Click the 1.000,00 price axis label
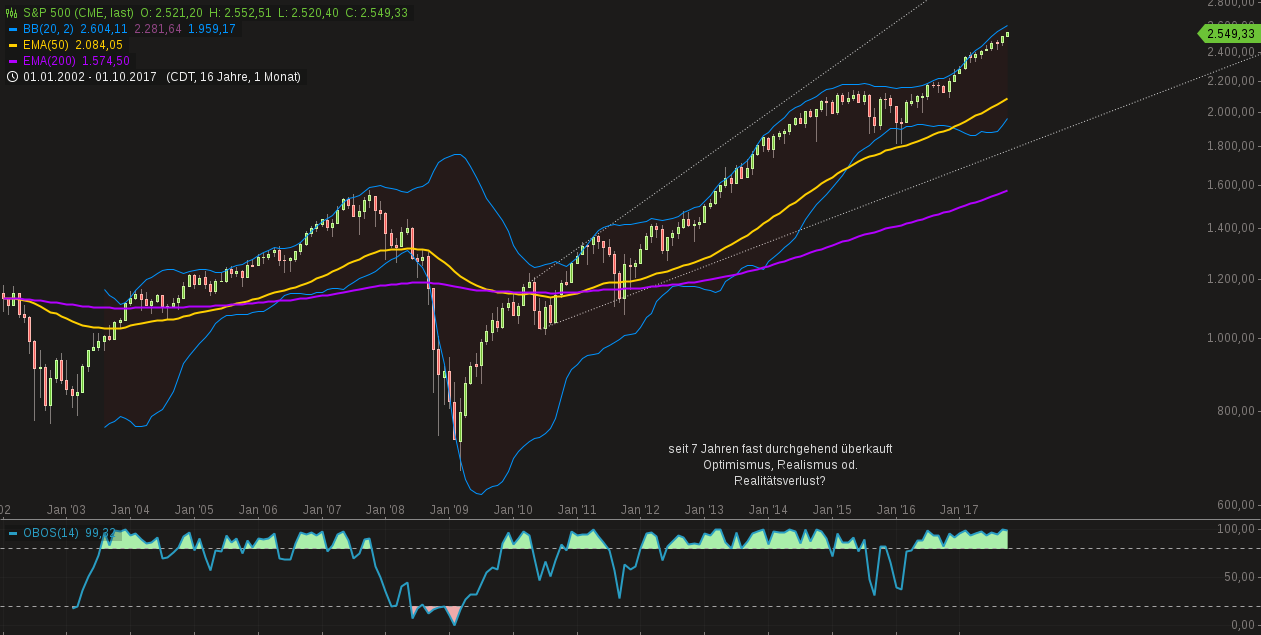Screen dimensions: 1261x635 pos(1231,338)
